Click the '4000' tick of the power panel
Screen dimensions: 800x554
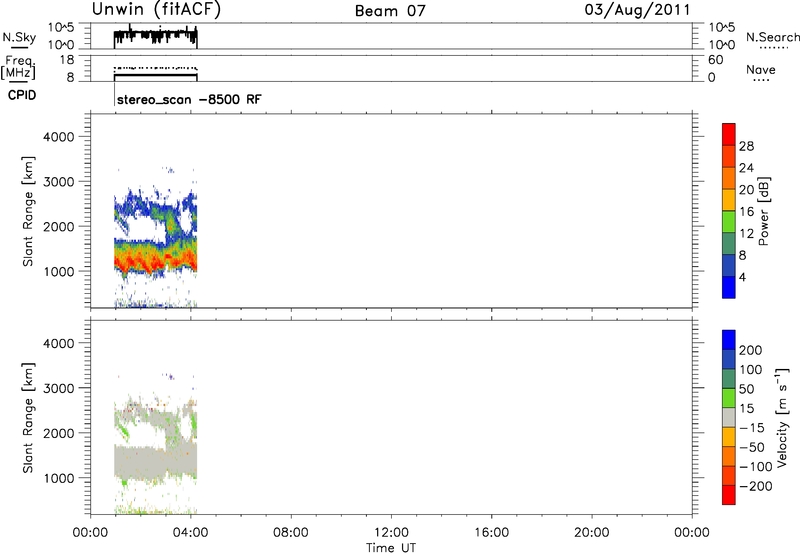pyautogui.click(x=59, y=137)
